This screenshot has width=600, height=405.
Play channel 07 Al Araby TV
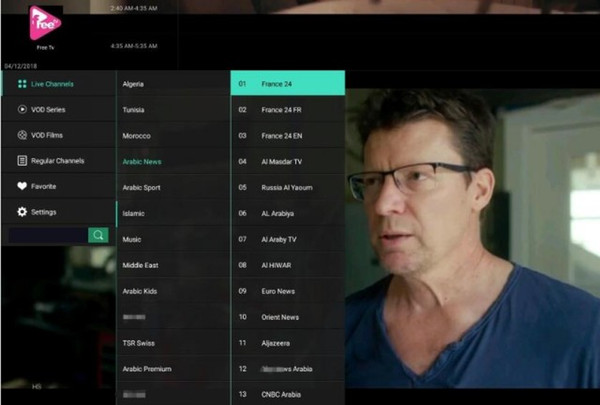point(288,239)
